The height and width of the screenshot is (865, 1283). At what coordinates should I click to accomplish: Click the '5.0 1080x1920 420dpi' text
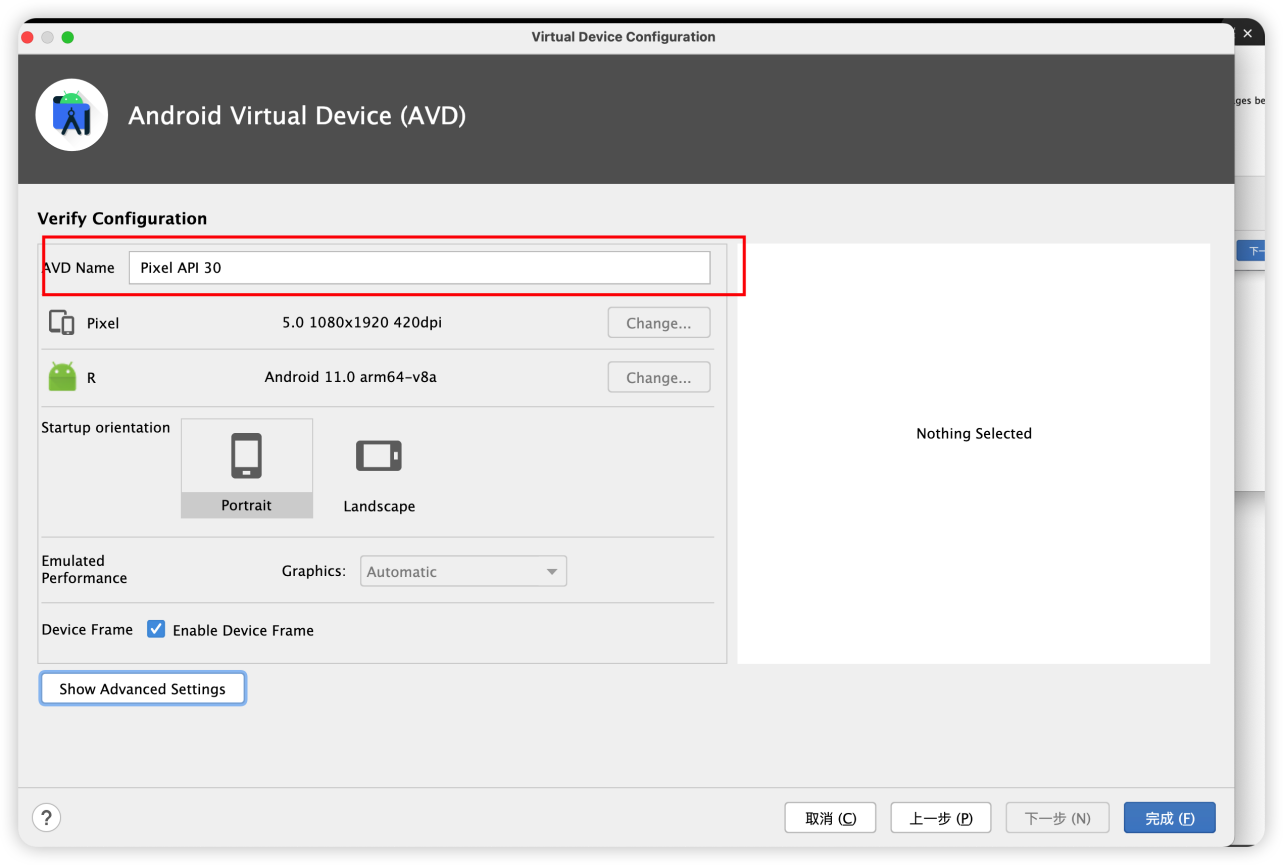[362, 323]
